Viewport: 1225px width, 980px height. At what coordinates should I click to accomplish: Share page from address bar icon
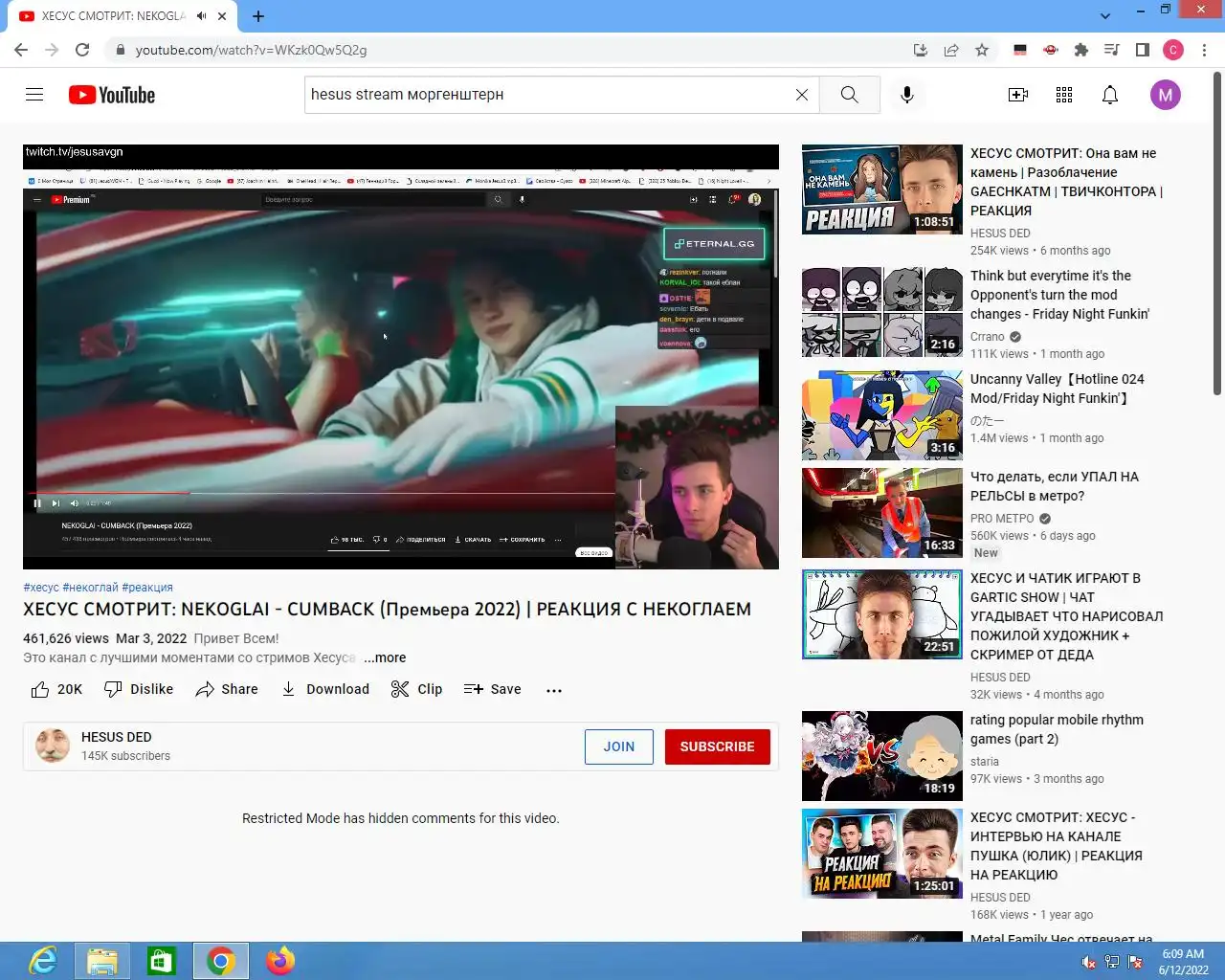click(x=951, y=50)
